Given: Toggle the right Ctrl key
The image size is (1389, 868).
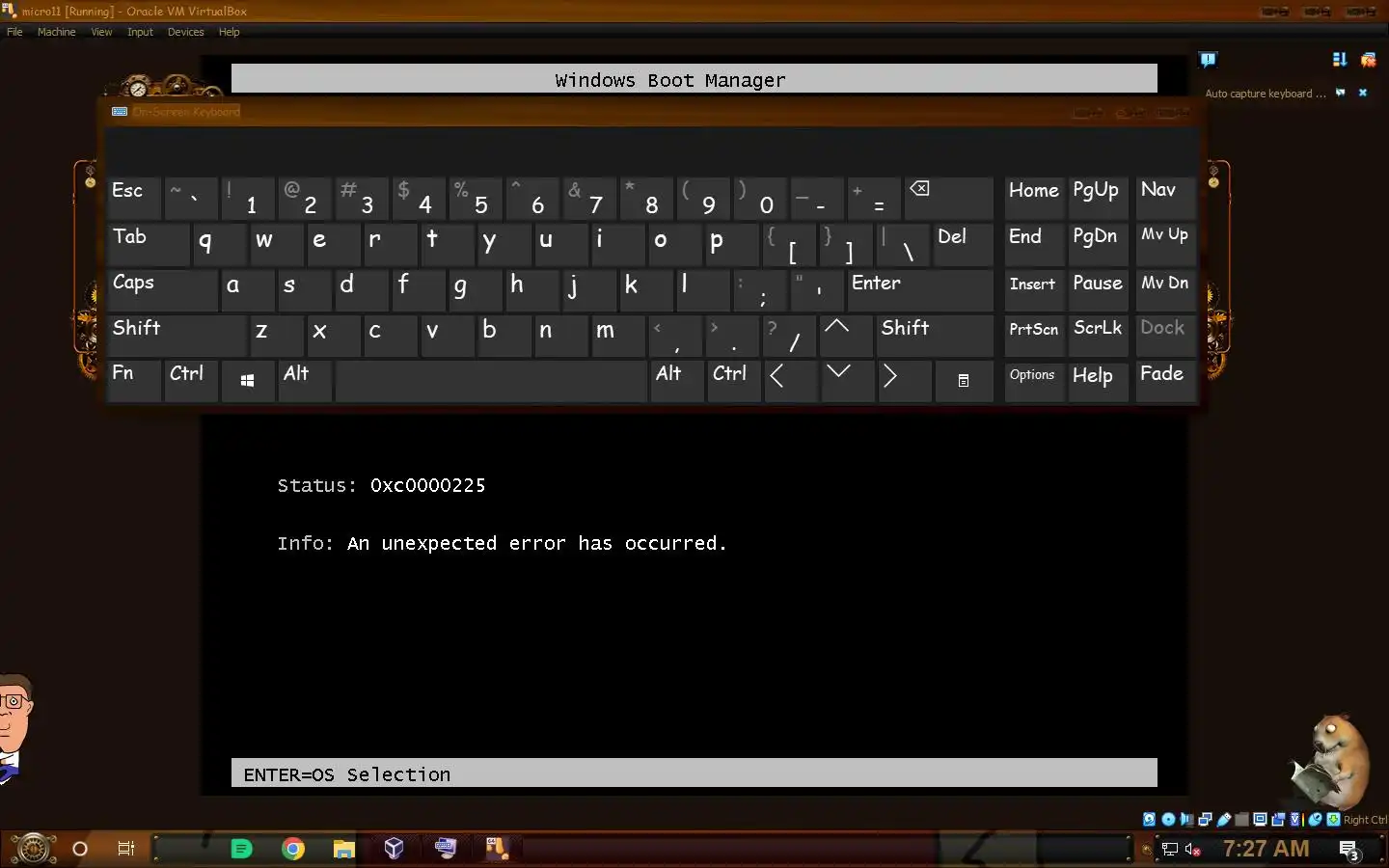Looking at the screenshot, I should pyautogui.click(x=733, y=381).
